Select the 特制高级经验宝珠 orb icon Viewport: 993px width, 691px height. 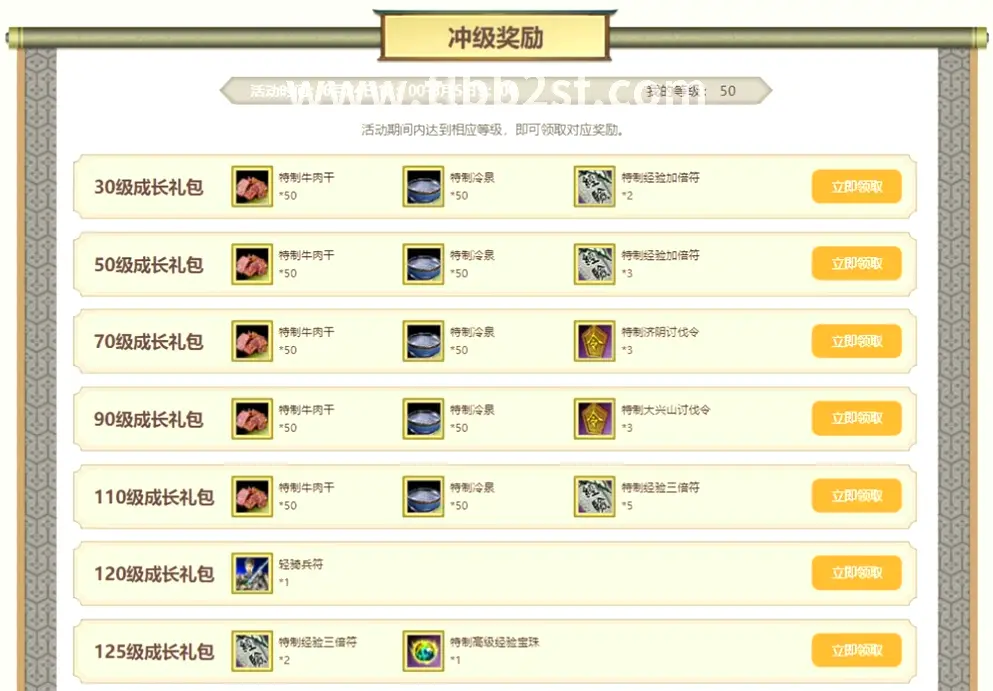(x=423, y=651)
